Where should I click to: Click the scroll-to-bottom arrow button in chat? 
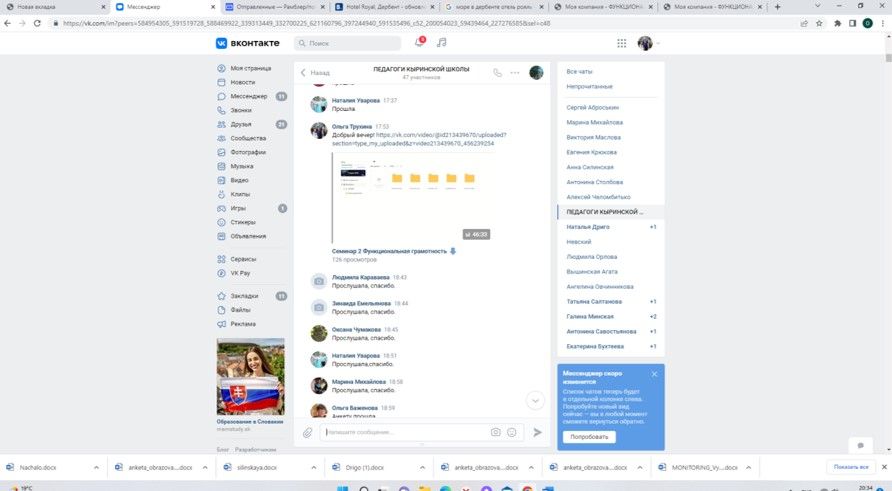click(x=535, y=400)
